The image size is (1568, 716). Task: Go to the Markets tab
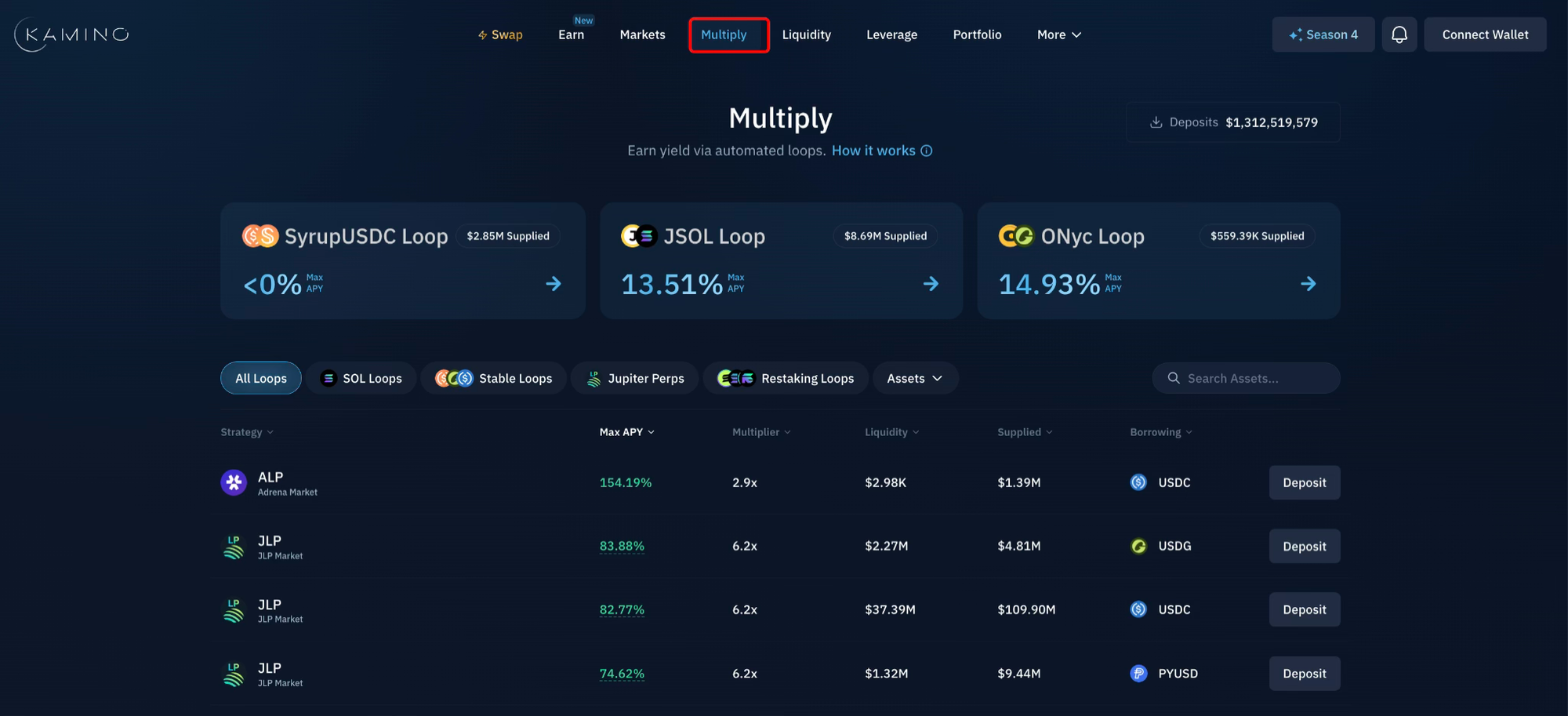point(642,35)
